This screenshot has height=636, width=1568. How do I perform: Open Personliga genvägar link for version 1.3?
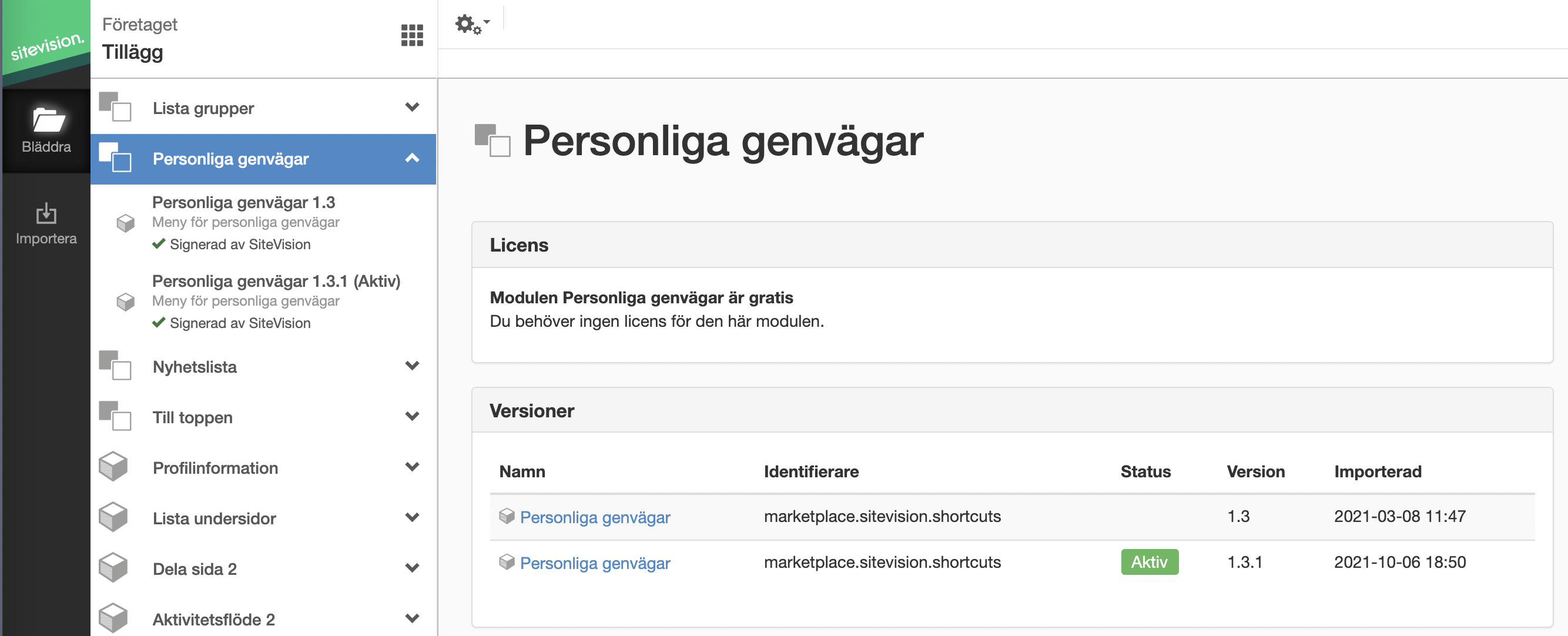pos(595,517)
